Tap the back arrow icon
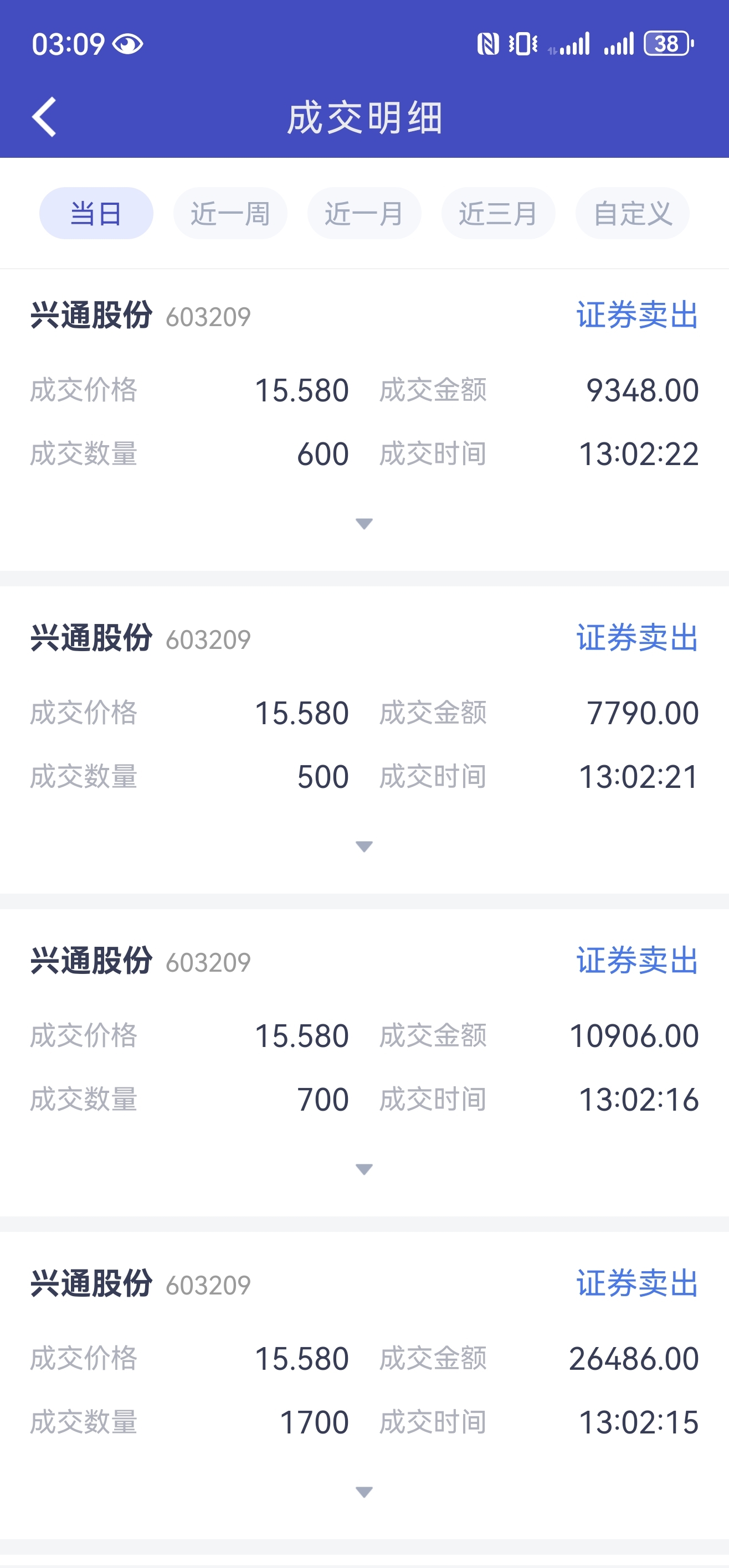This screenshot has width=729, height=1568. point(44,117)
